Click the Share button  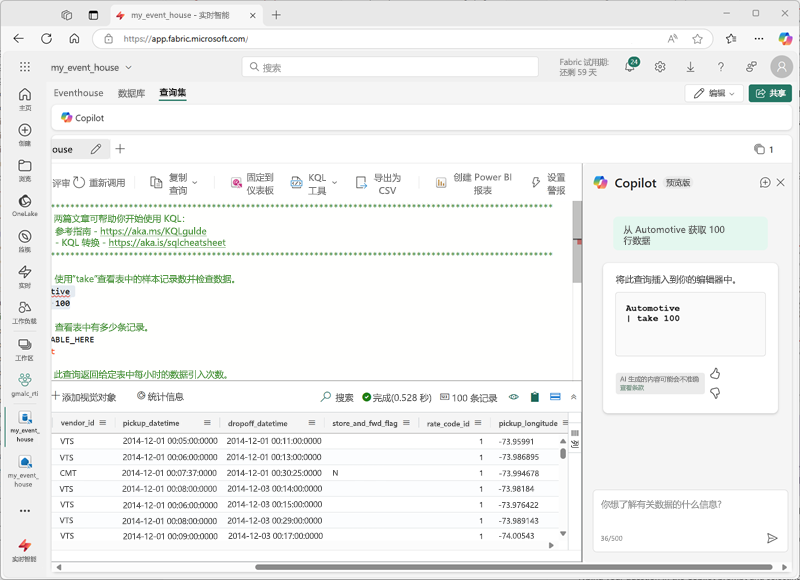click(x=770, y=93)
